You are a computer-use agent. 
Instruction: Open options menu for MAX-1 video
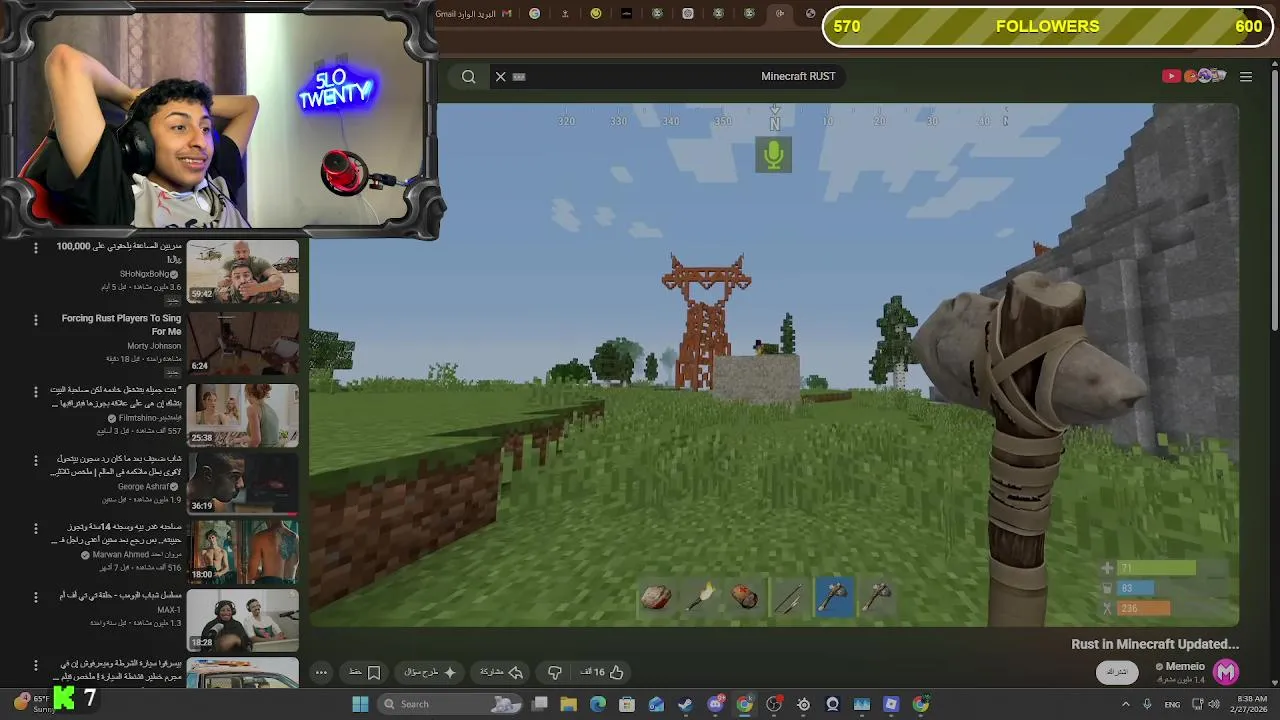(36, 597)
